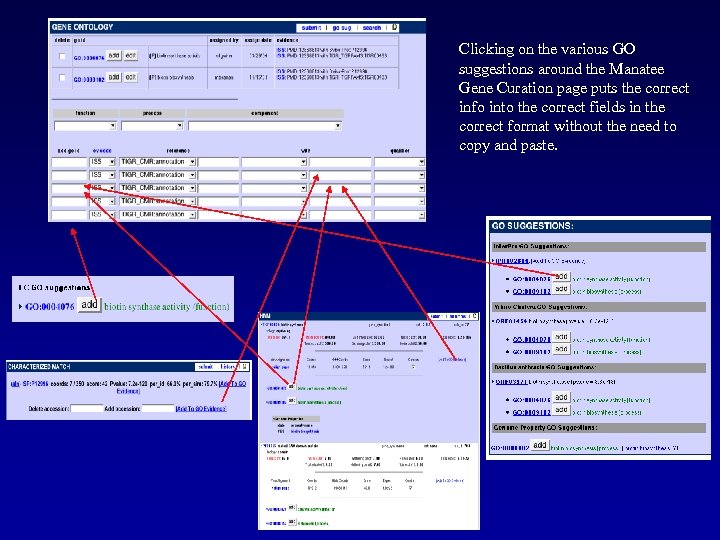Click submit link in Gene Ontology header
Screen dimensions: 720x540
(x=311, y=28)
